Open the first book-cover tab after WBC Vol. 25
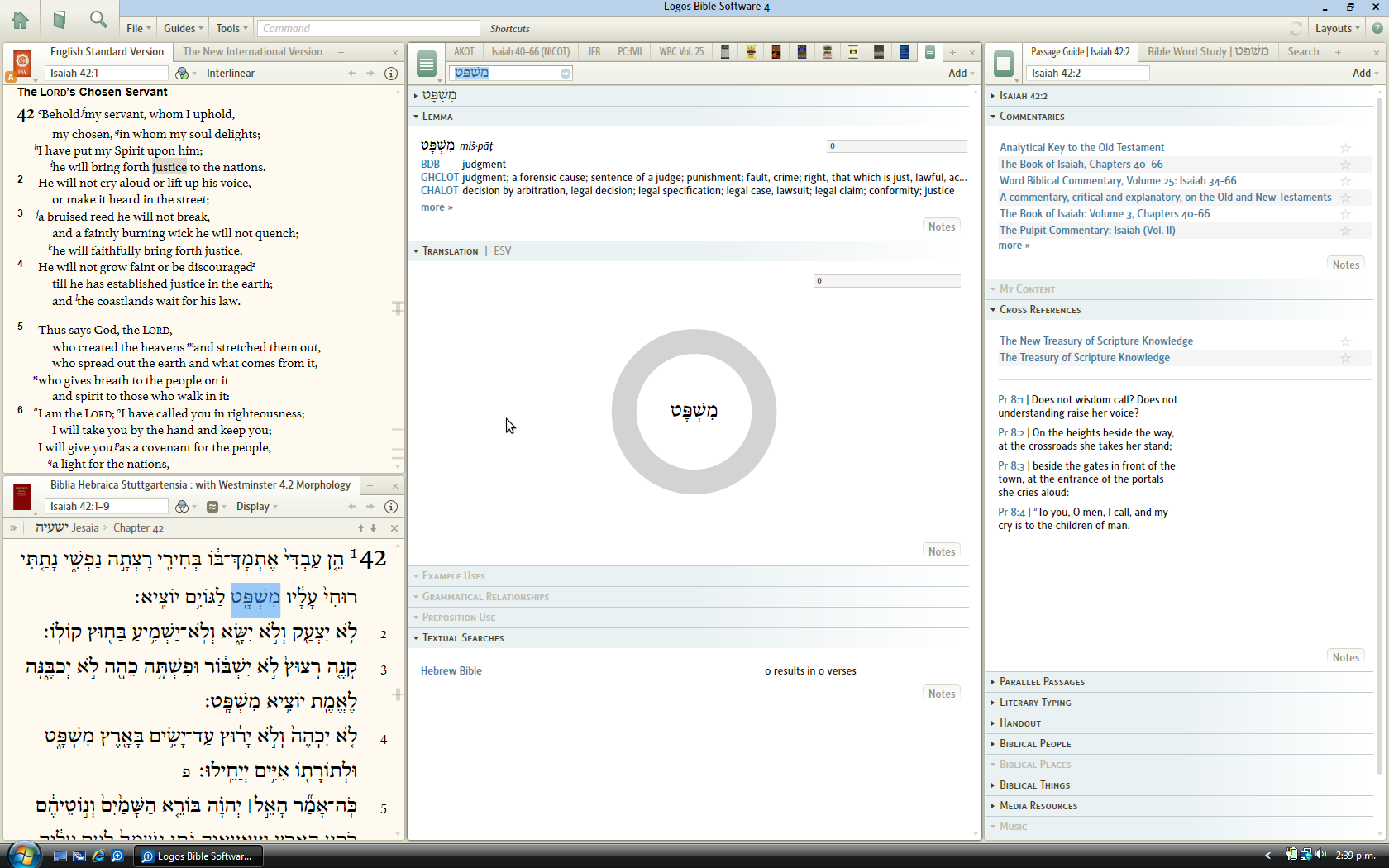The width and height of the screenshot is (1389, 868). (x=725, y=52)
